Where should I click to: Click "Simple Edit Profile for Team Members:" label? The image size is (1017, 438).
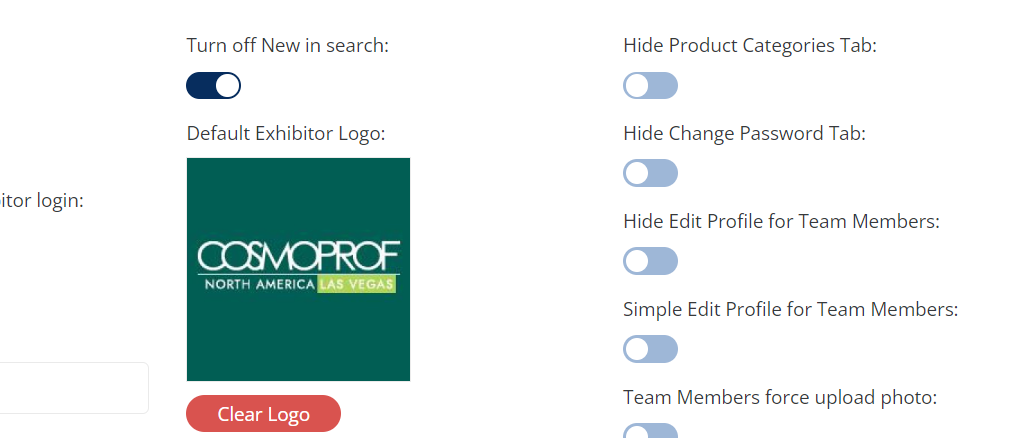pos(790,309)
